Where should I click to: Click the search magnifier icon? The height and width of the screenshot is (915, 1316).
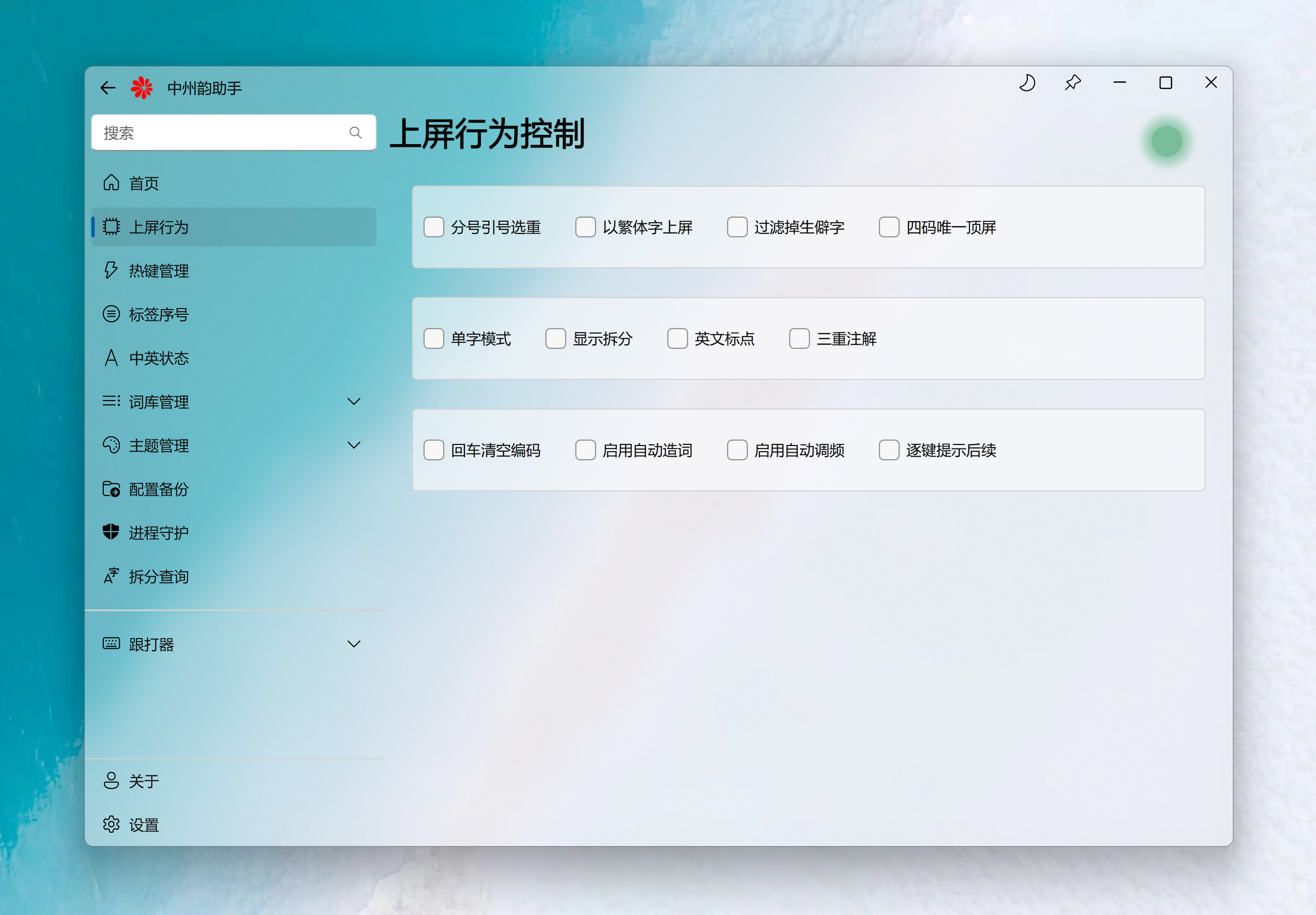[355, 133]
